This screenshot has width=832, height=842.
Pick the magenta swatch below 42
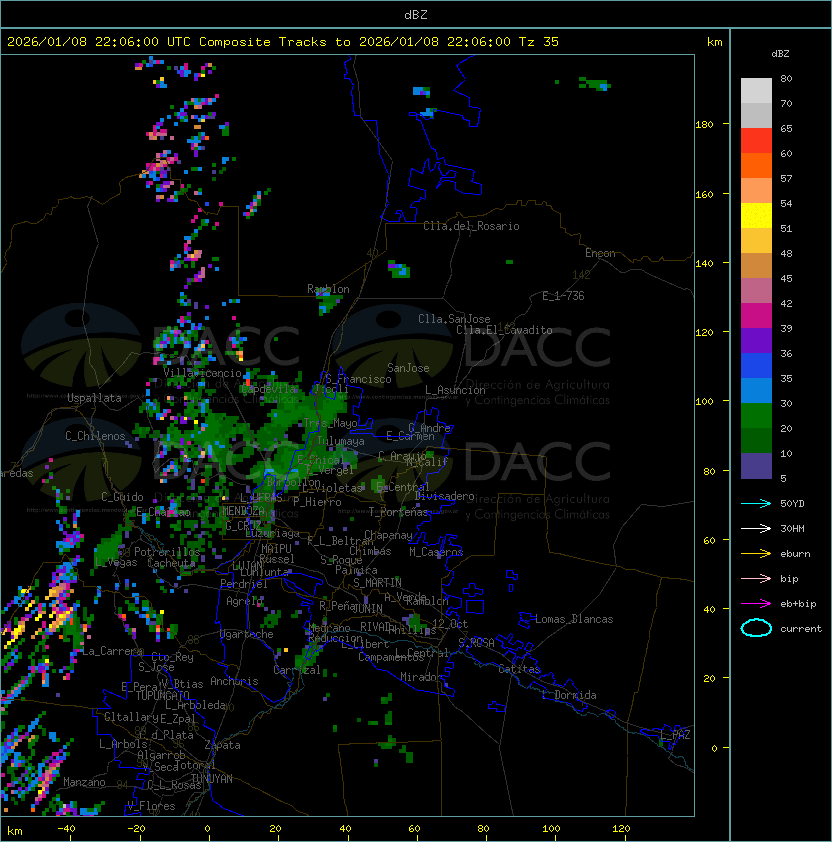pyautogui.click(x=756, y=316)
